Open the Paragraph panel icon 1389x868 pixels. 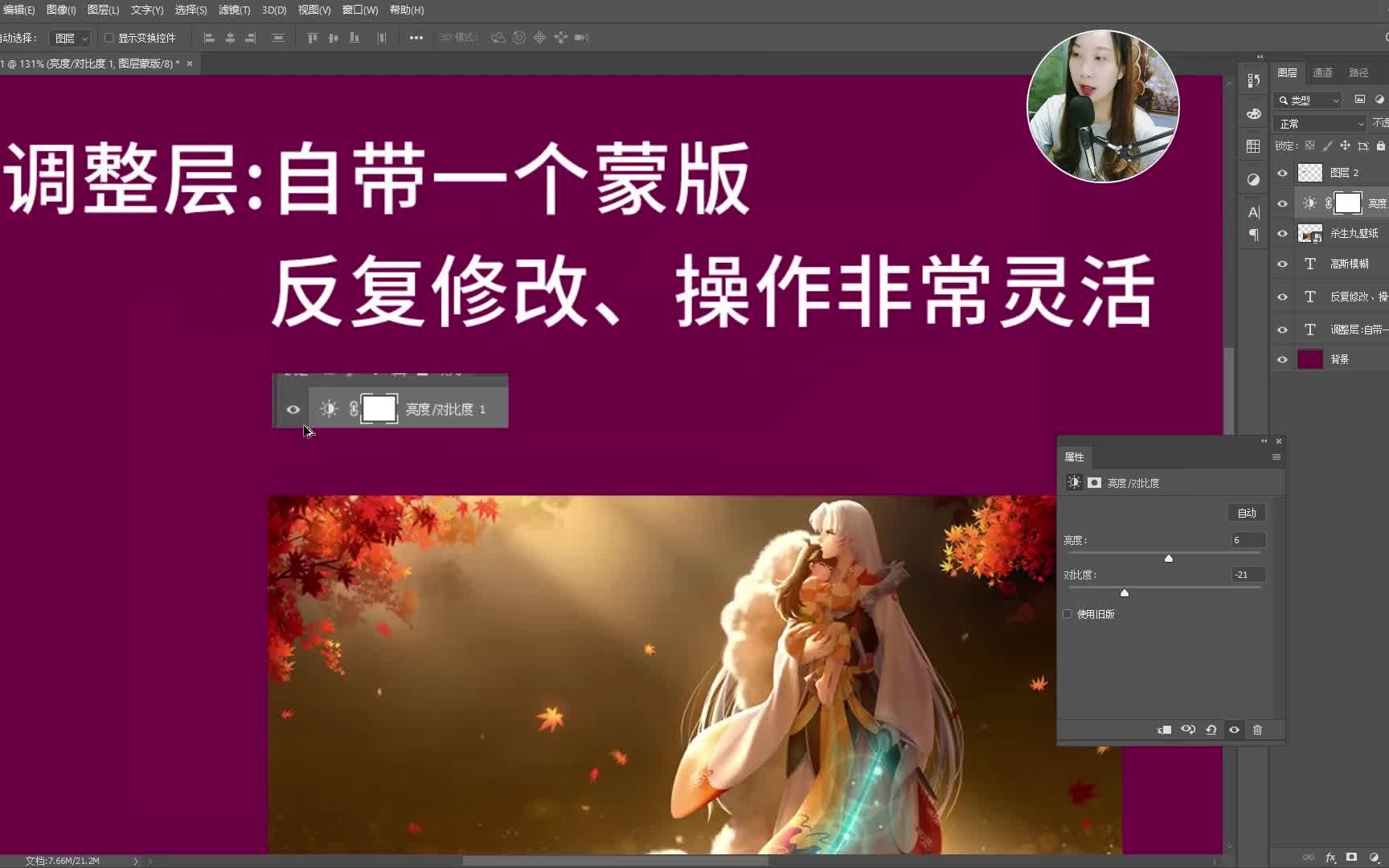(1253, 235)
